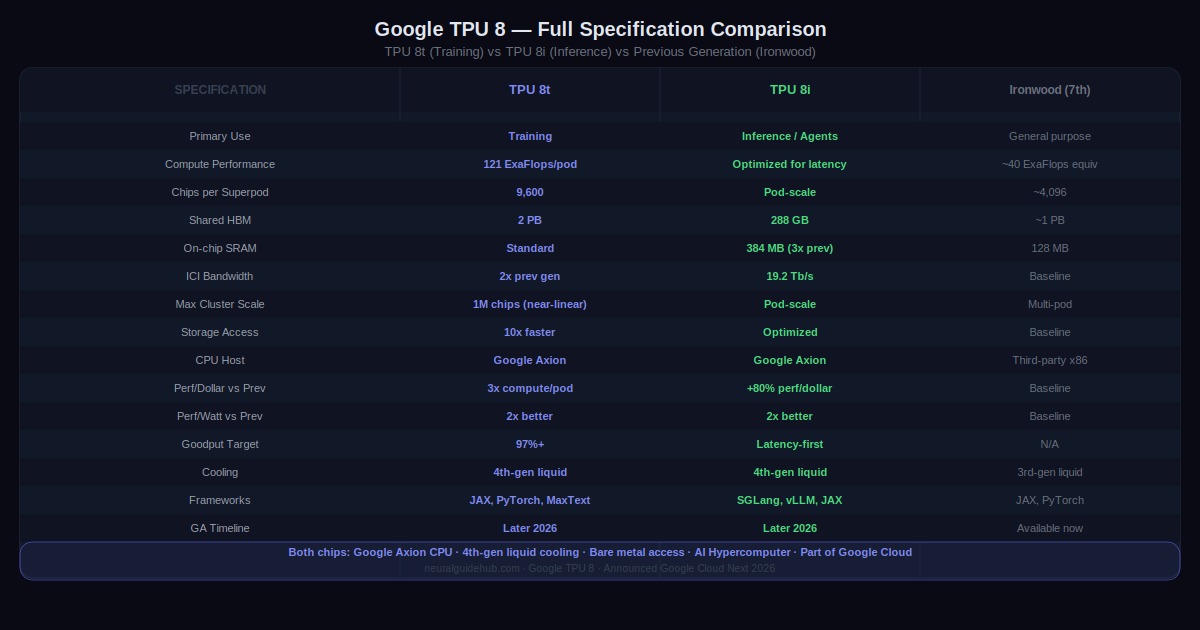Click the +80% perf/dollar value
This screenshot has height=630, width=1200.
tap(790, 388)
